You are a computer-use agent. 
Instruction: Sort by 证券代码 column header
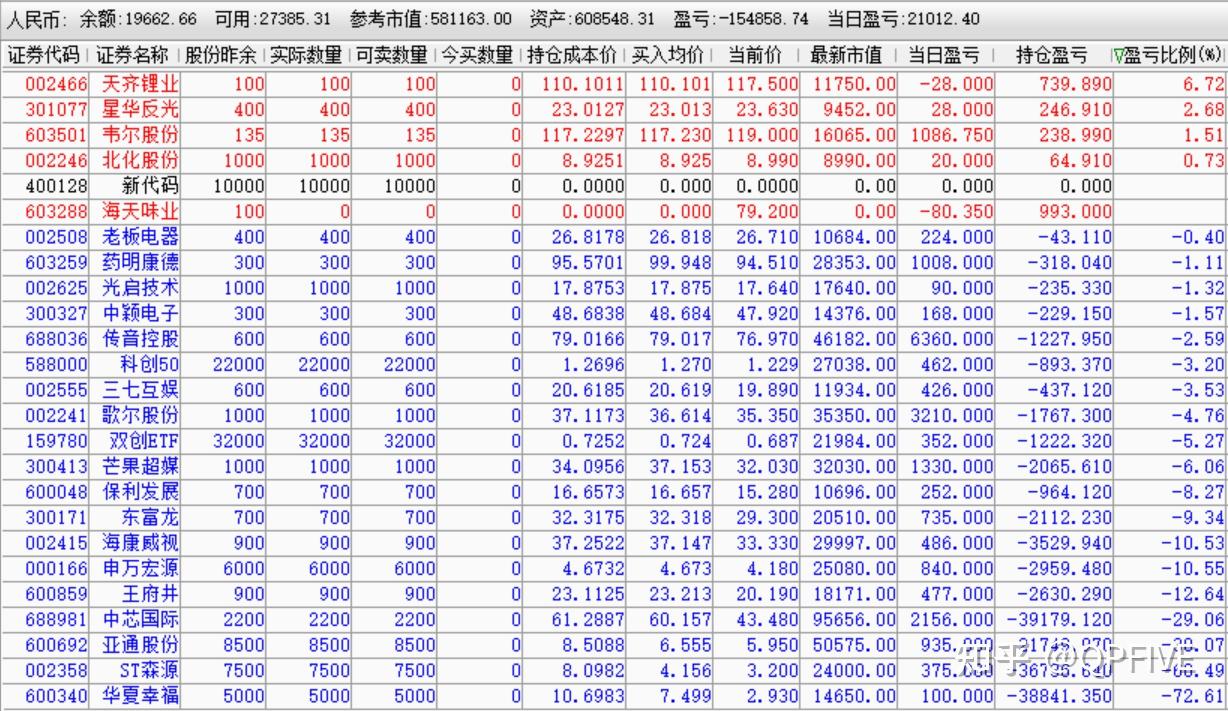point(44,55)
